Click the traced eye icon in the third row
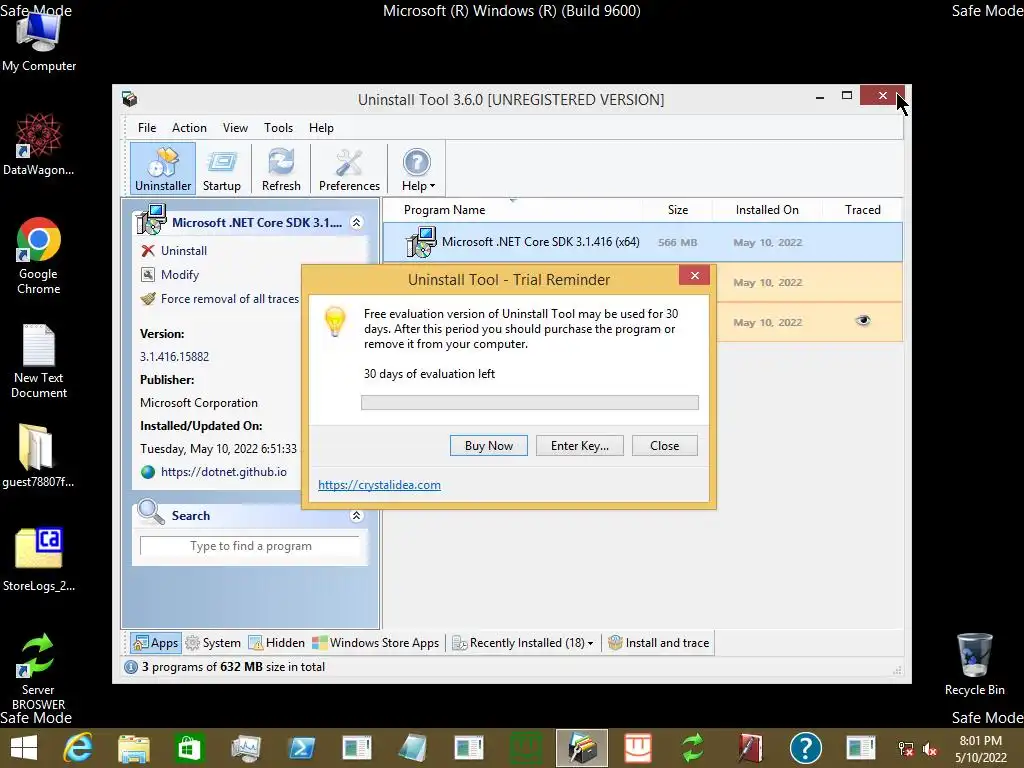Viewport: 1024px width, 768px height. click(x=863, y=321)
